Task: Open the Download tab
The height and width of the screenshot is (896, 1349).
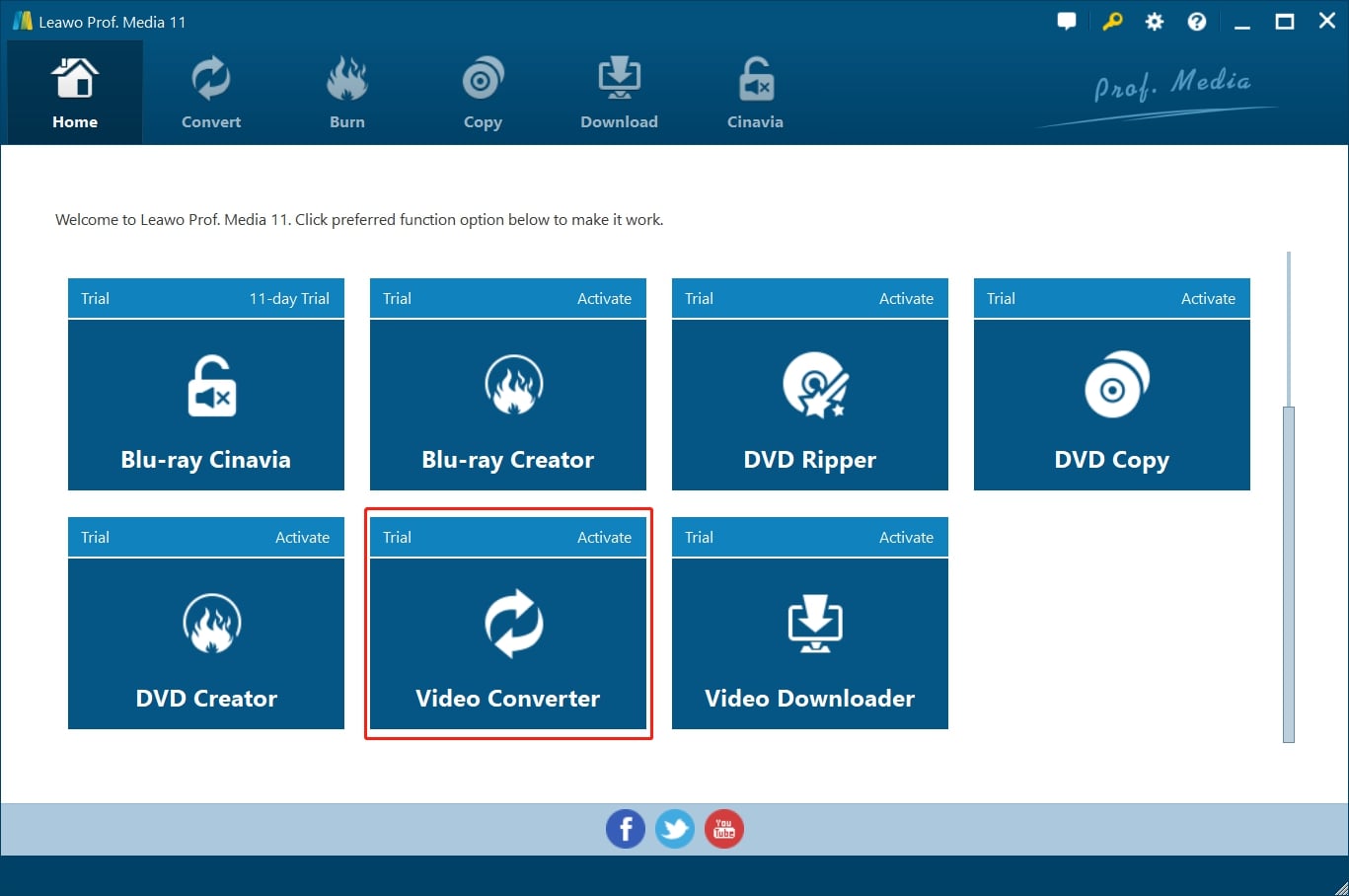Action: click(619, 92)
